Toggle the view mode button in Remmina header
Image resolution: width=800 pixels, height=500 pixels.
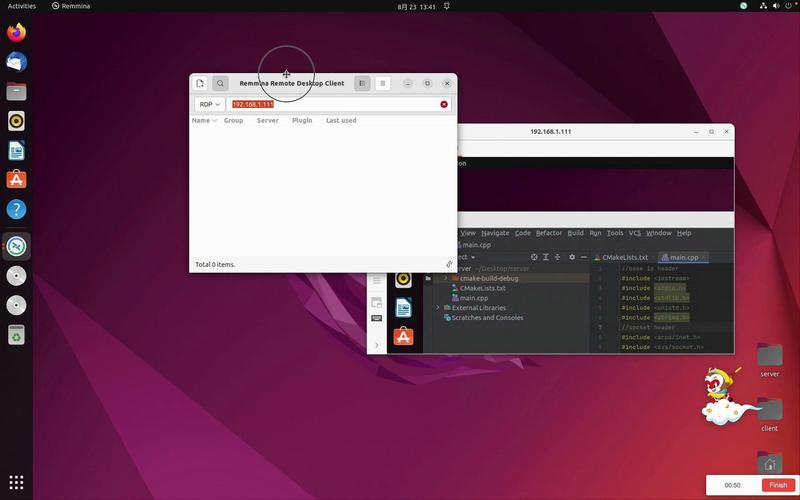[362, 84]
